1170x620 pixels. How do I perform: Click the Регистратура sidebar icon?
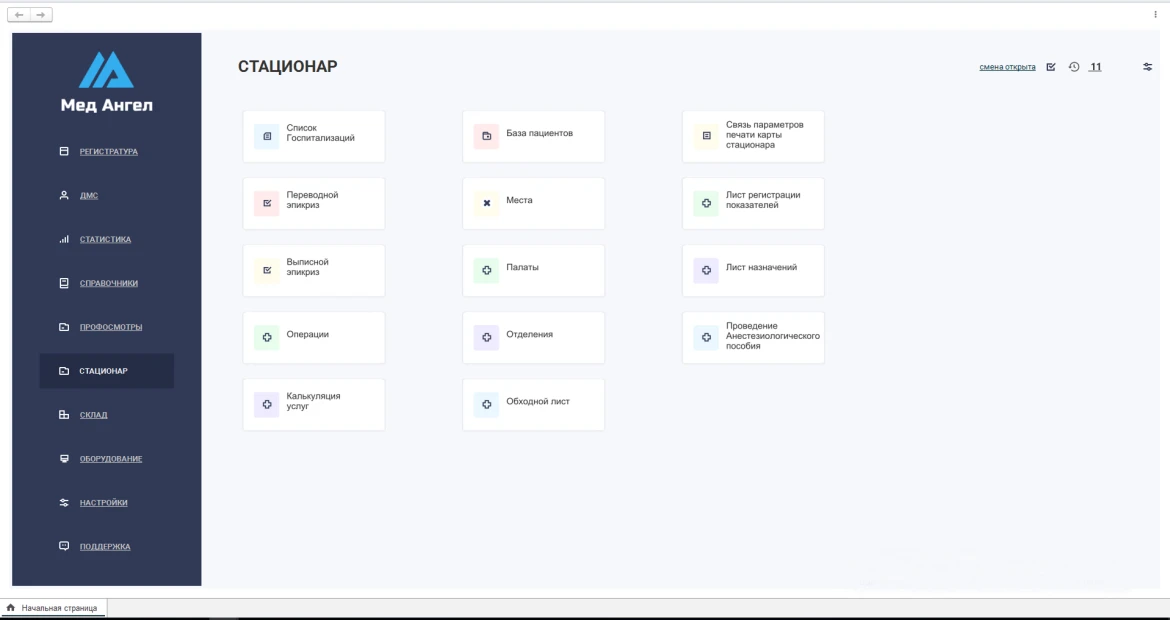(x=64, y=151)
